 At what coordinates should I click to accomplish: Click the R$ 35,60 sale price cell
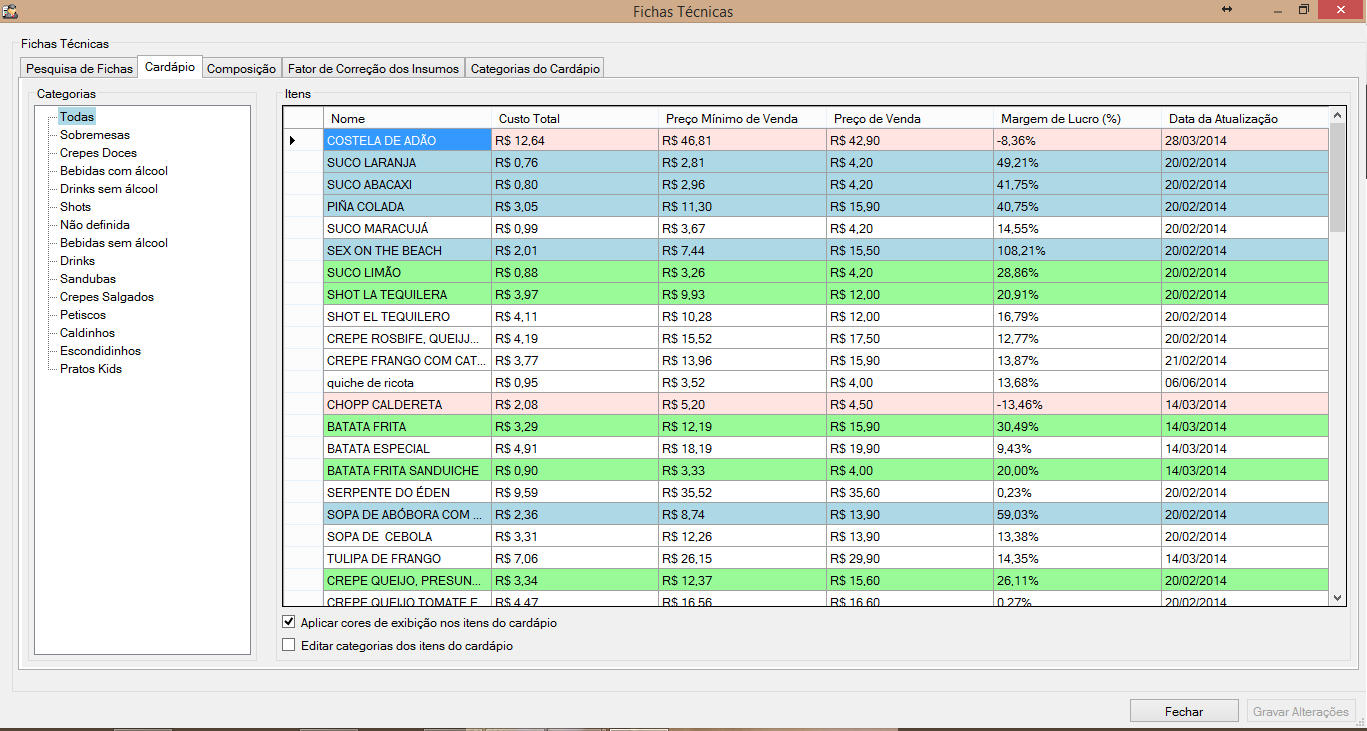tap(910, 493)
